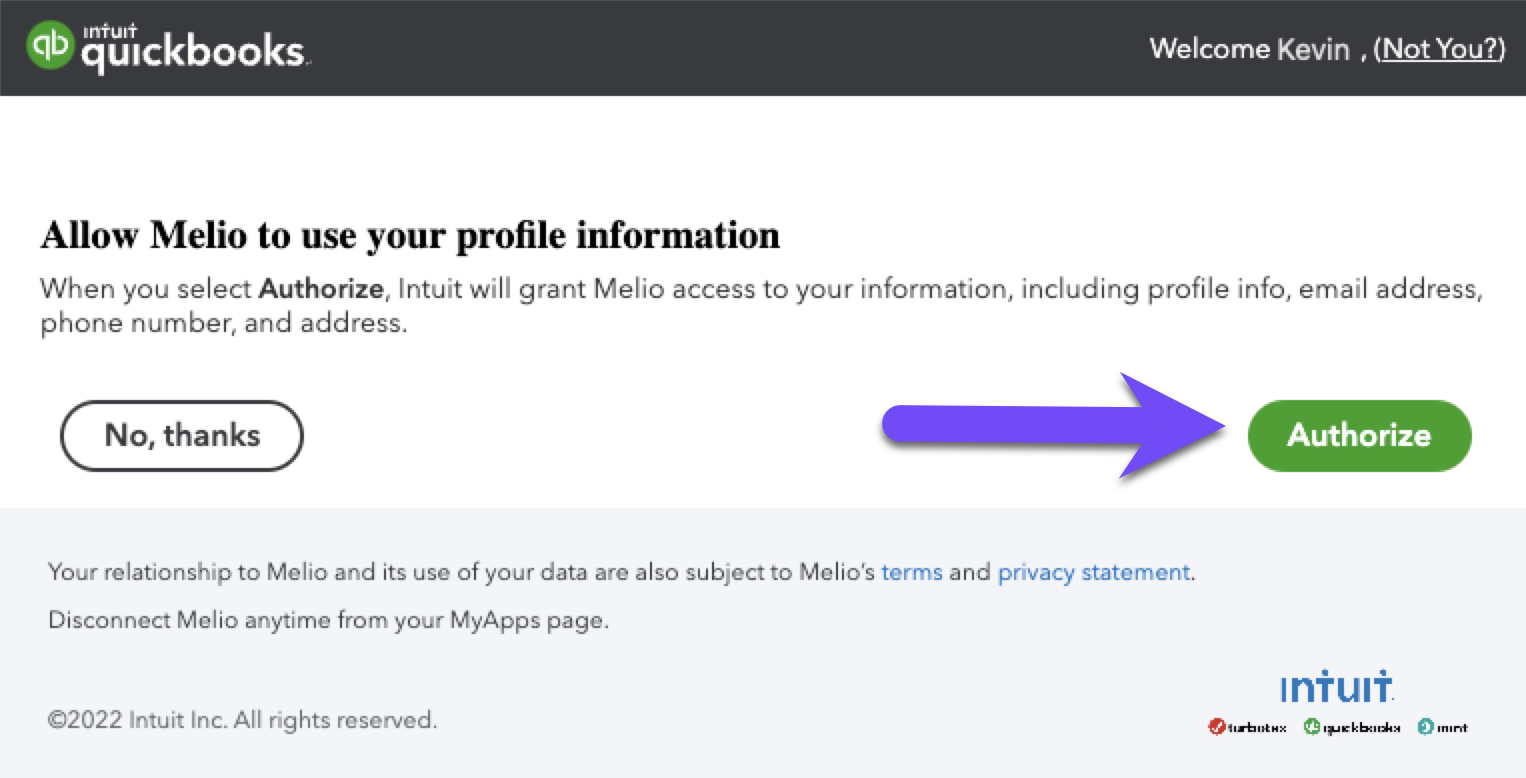The height and width of the screenshot is (778, 1526).
Task: Click the "quickbooks" footer label
Action: (1362, 728)
